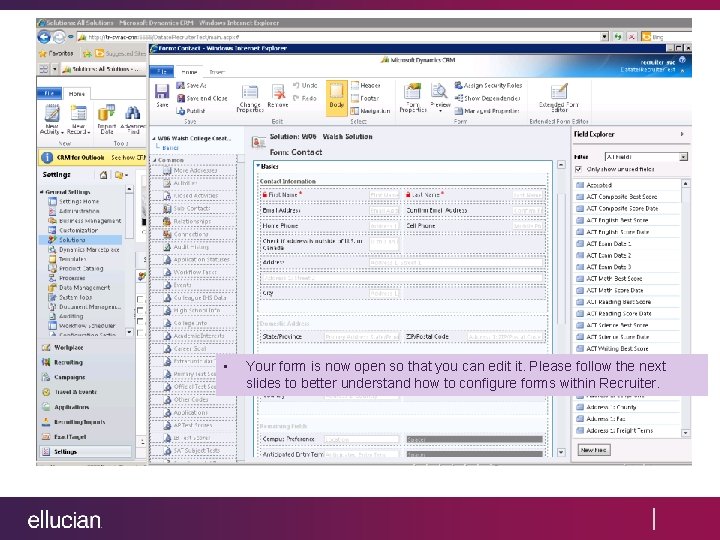Open the Extended Form Editor

[x=559, y=97]
